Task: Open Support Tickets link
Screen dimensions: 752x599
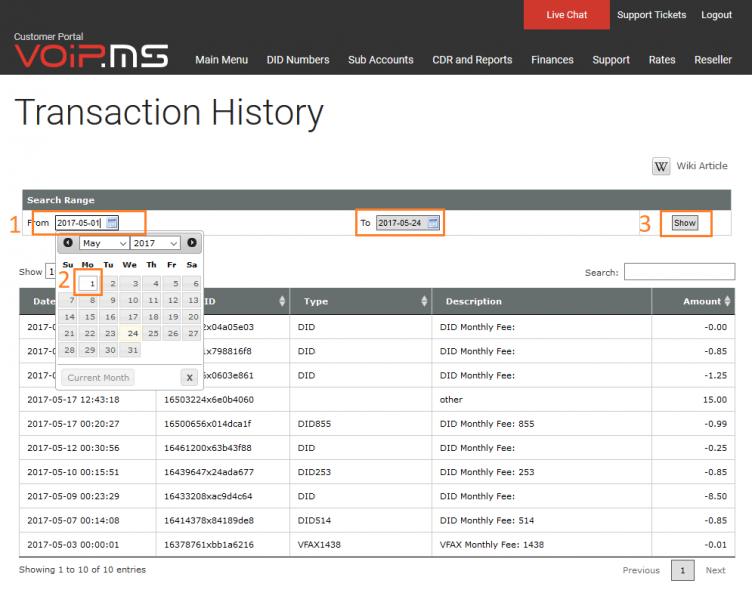Action: pyautogui.click(x=651, y=15)
